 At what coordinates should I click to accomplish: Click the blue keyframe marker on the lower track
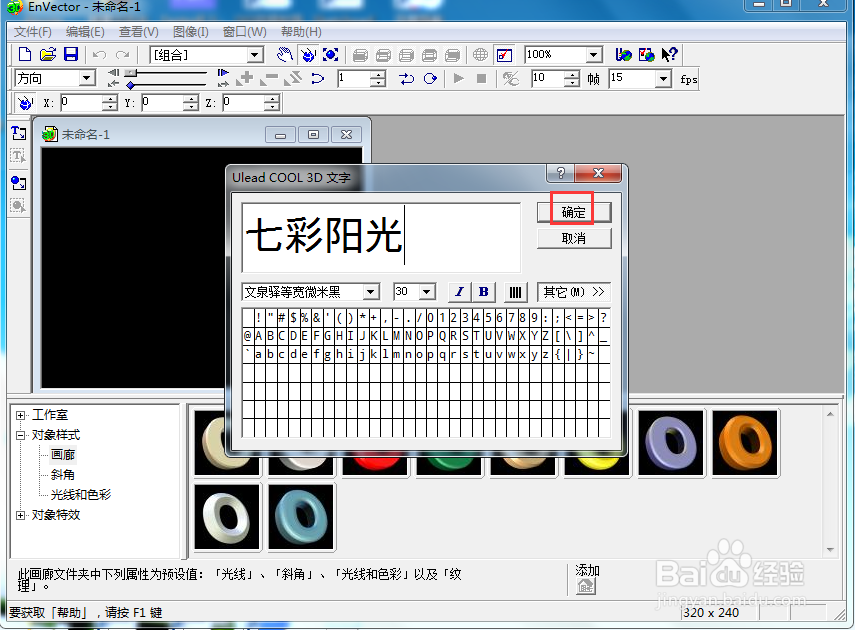[130, 85]
